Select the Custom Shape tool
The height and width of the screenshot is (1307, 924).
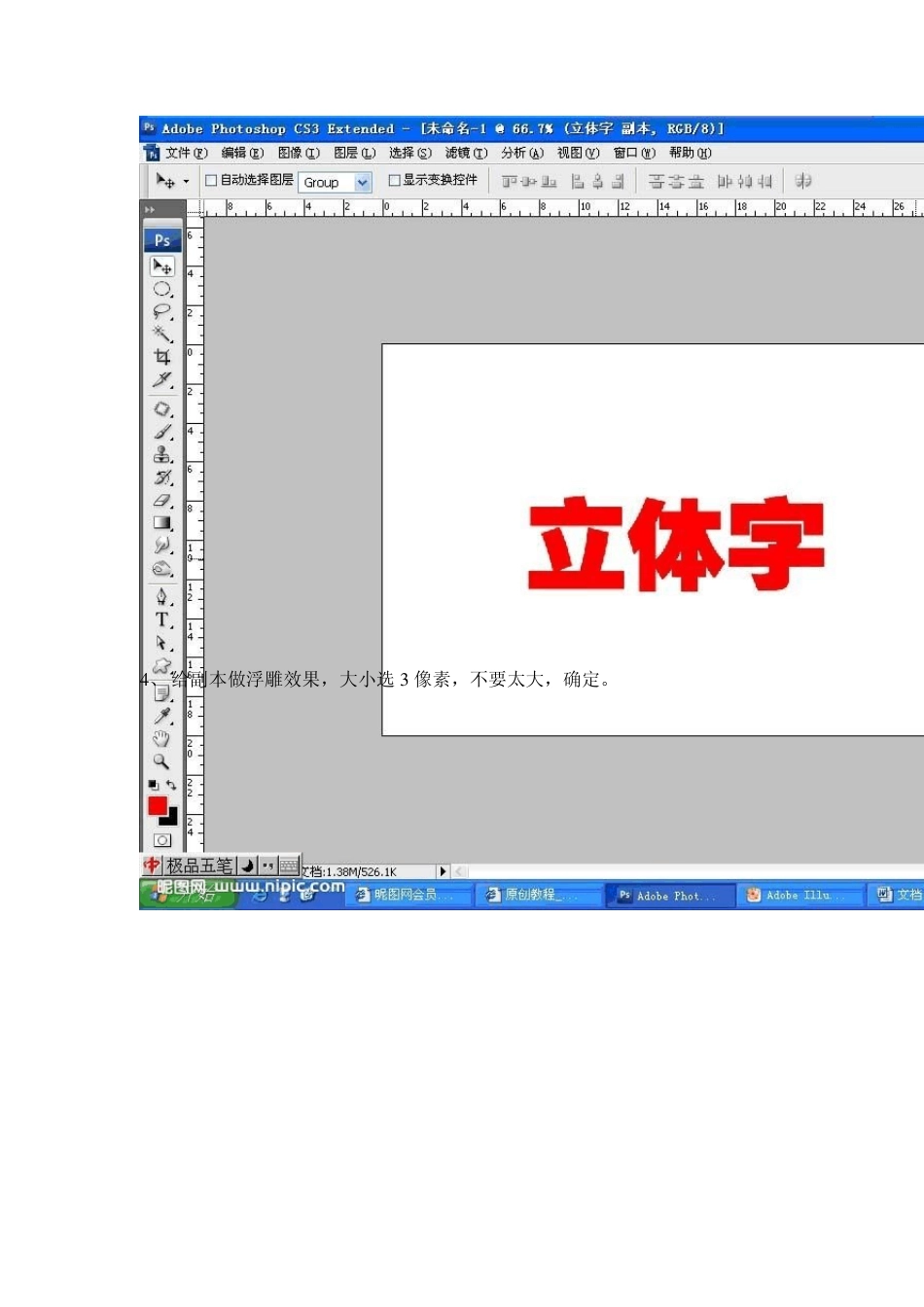coord(161,665)
